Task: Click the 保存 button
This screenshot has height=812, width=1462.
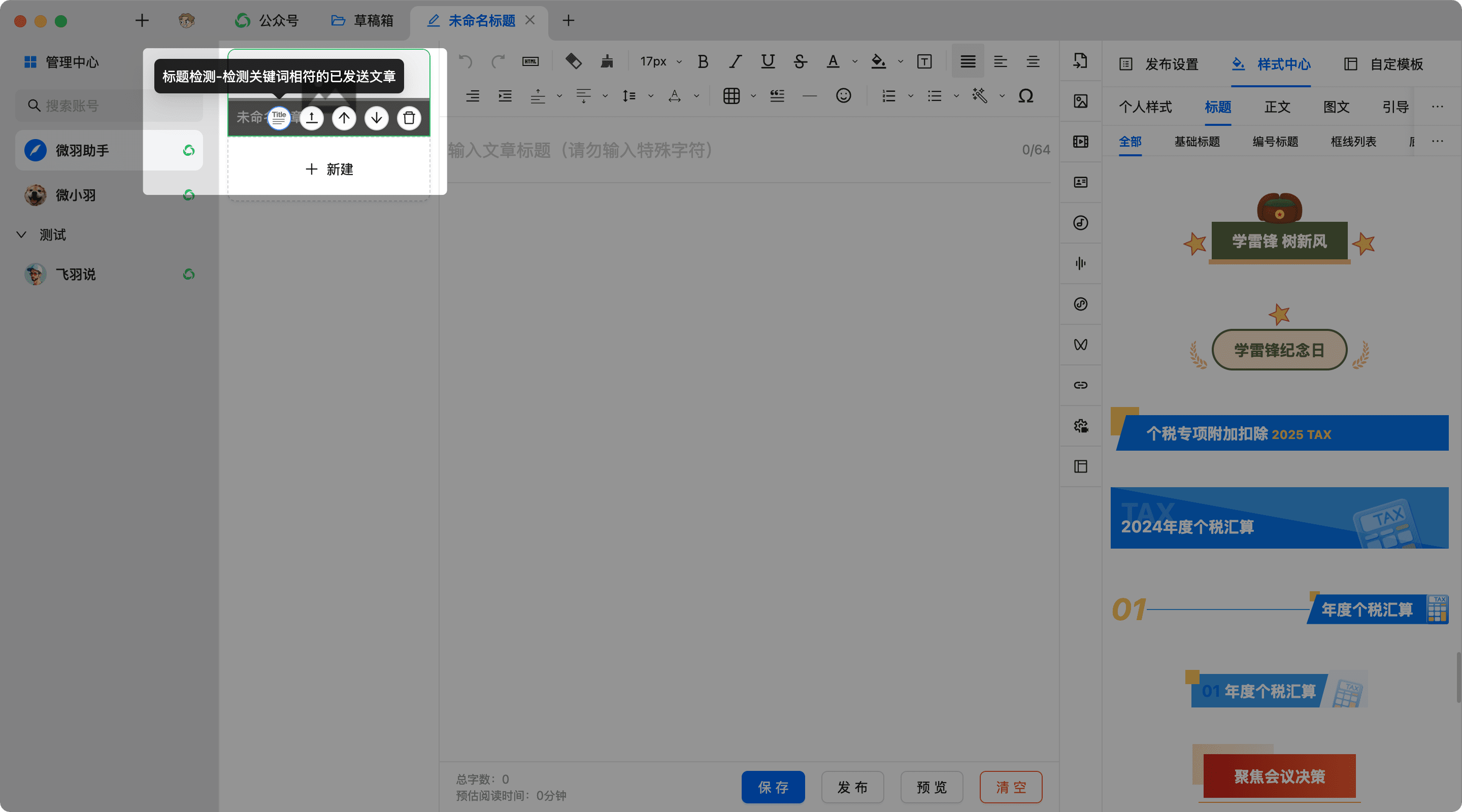Action: coord(773,787)
